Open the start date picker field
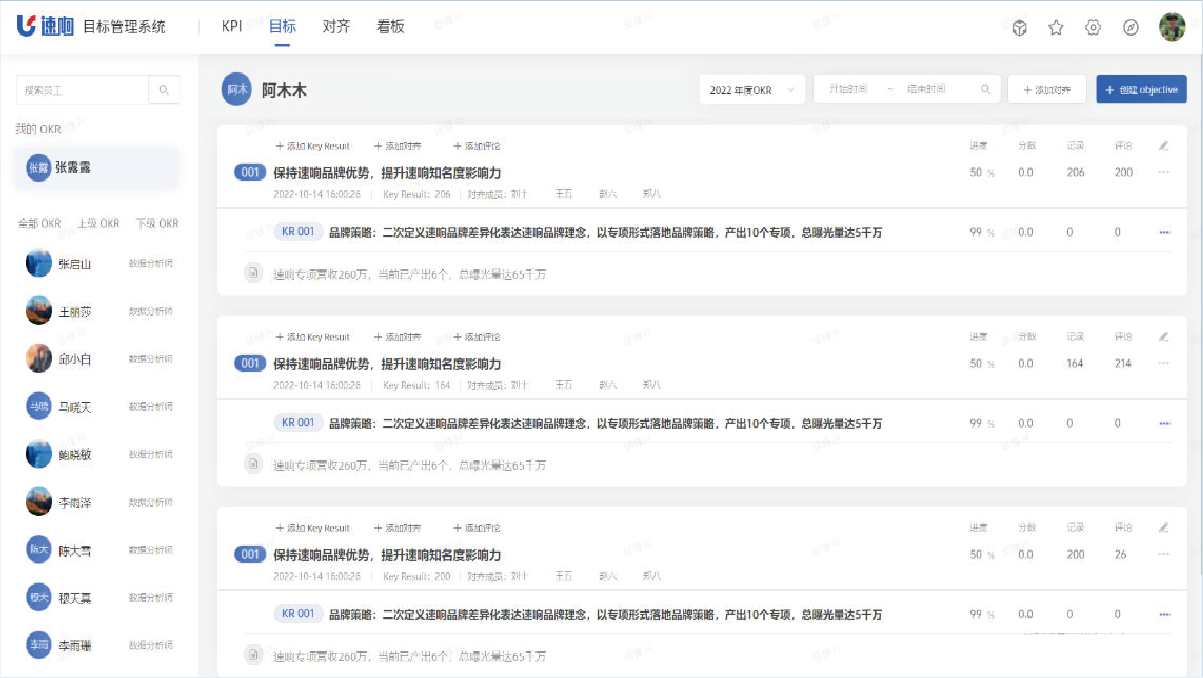 click(x=848, y=90)
